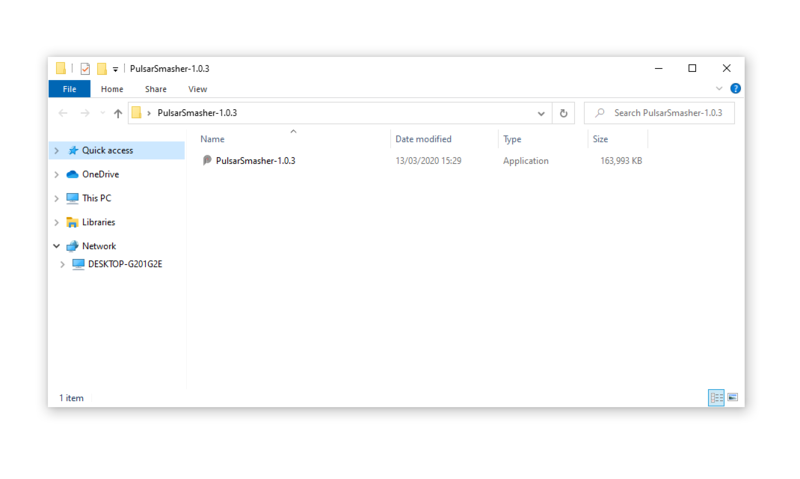Select Quick access in navigation pane
This screenshot has width=800, height=479.
pos(108,150)
